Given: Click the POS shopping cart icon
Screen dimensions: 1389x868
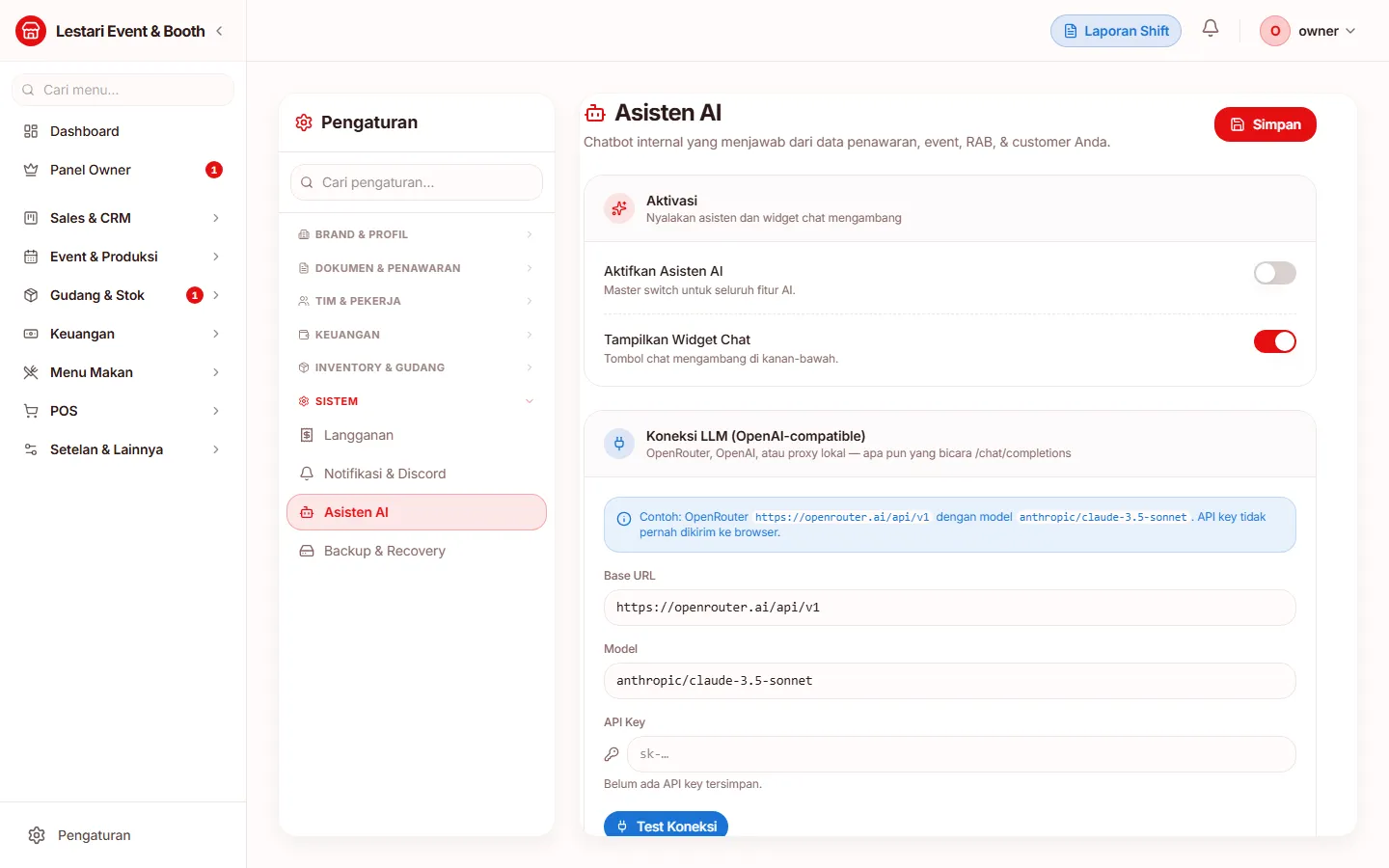Looking at the screenshot, I should (31, 411).
